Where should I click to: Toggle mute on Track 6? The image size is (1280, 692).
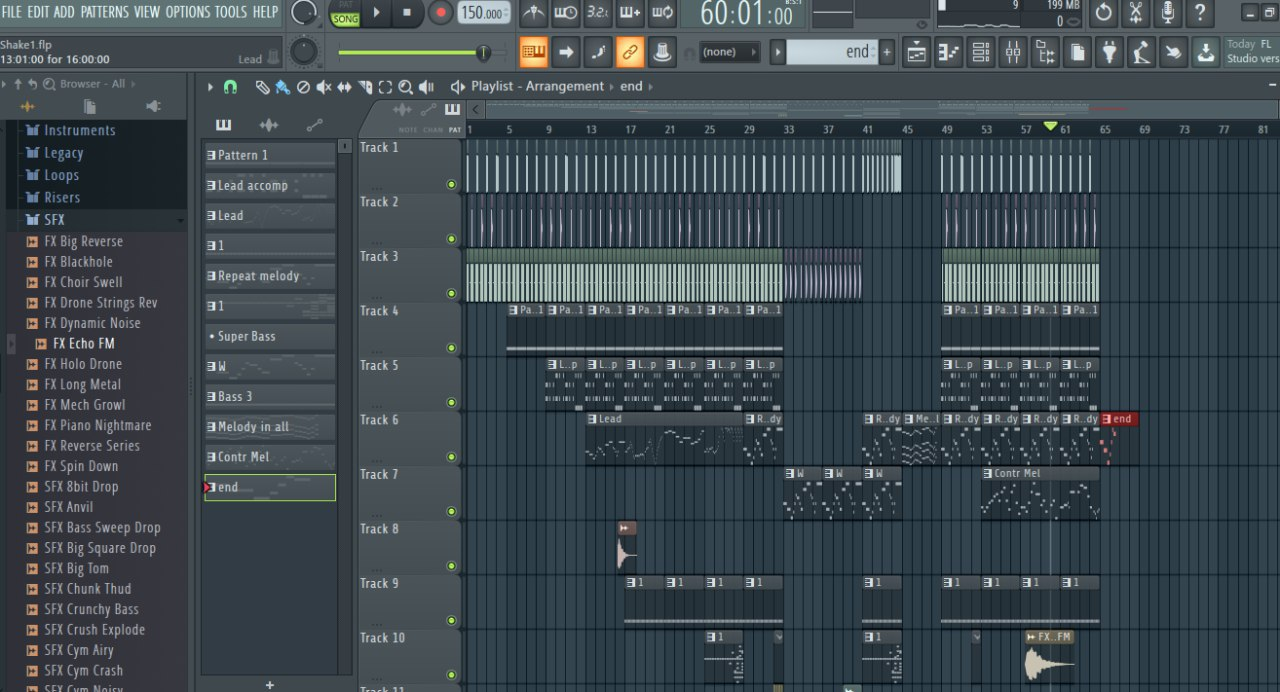[x=451, y=457]
